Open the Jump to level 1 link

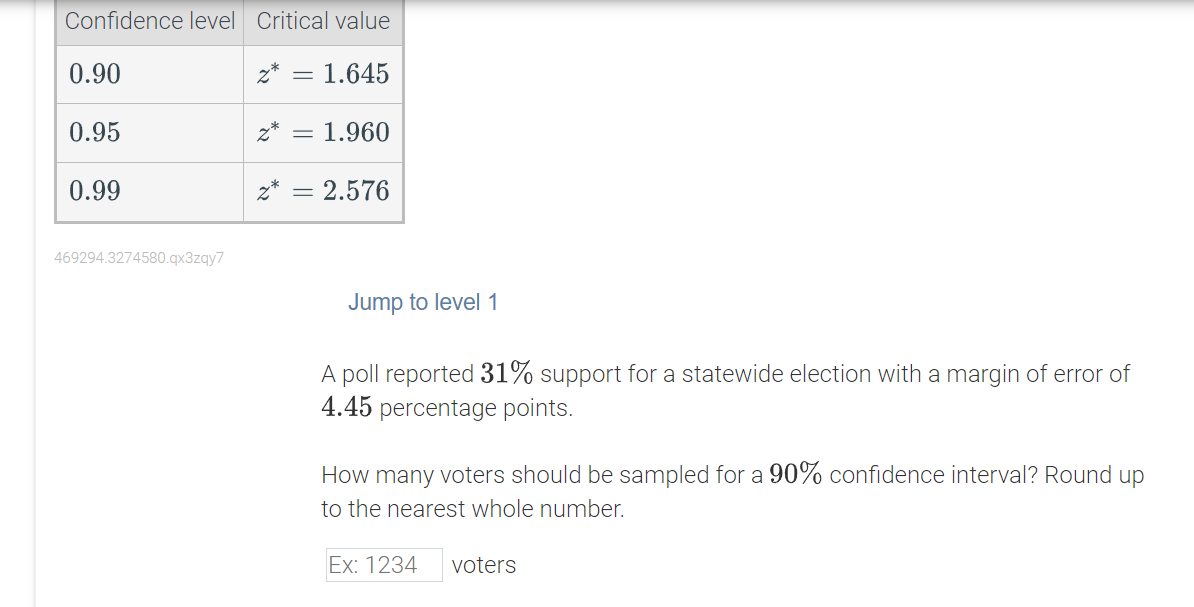pos(423,302)
